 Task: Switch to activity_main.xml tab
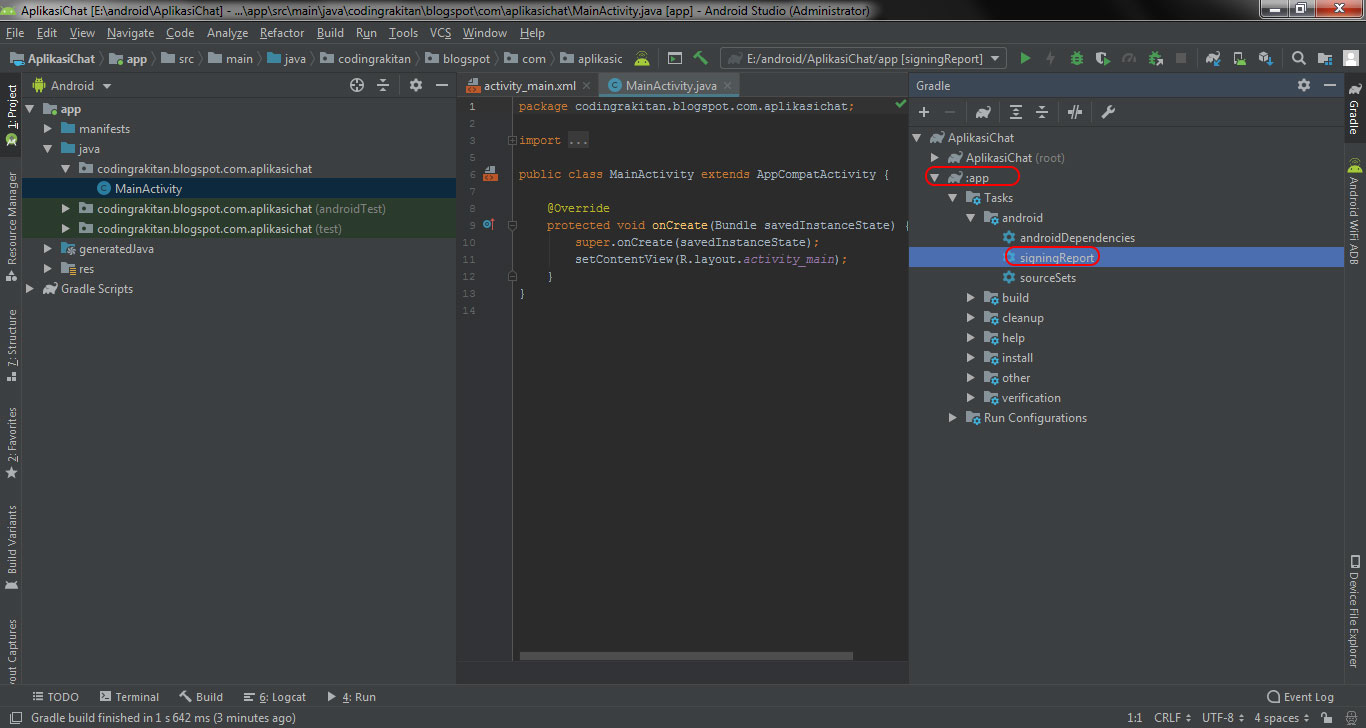tap(530, 86)
